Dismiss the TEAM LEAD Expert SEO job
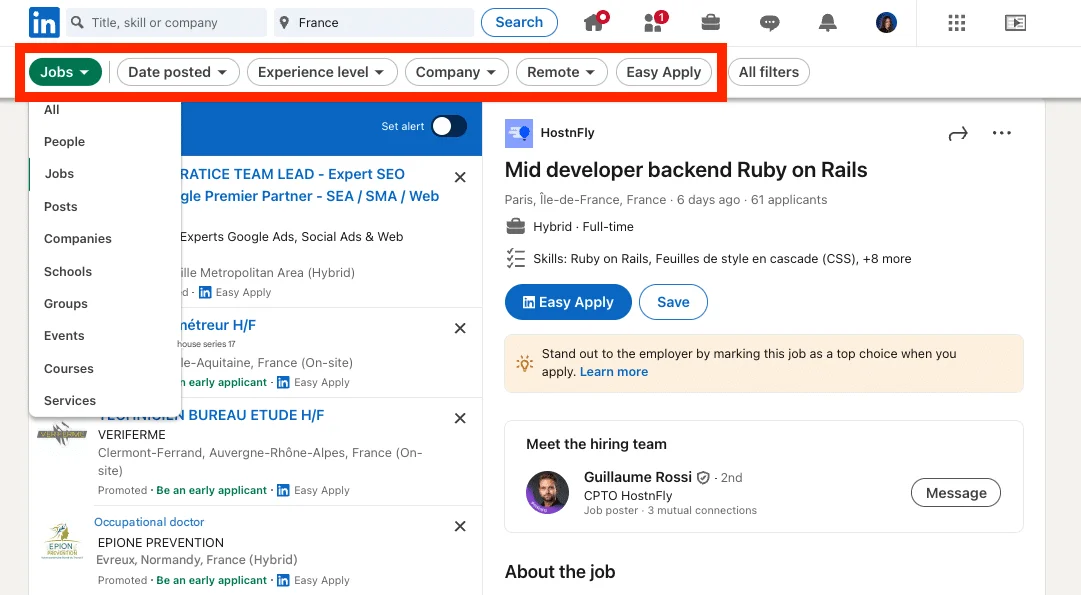Viewport: 1081px width, 595px height. [x=461, y=177]
